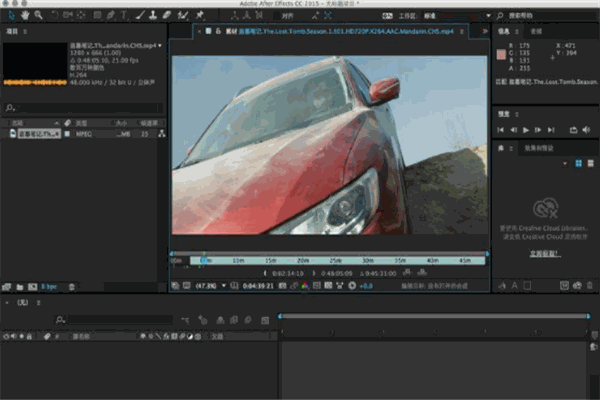Image resolution: width=600 pixels, height=400 pixels.
Task: Click the current time 0:04:39:21 display
Action: point(258,286)
